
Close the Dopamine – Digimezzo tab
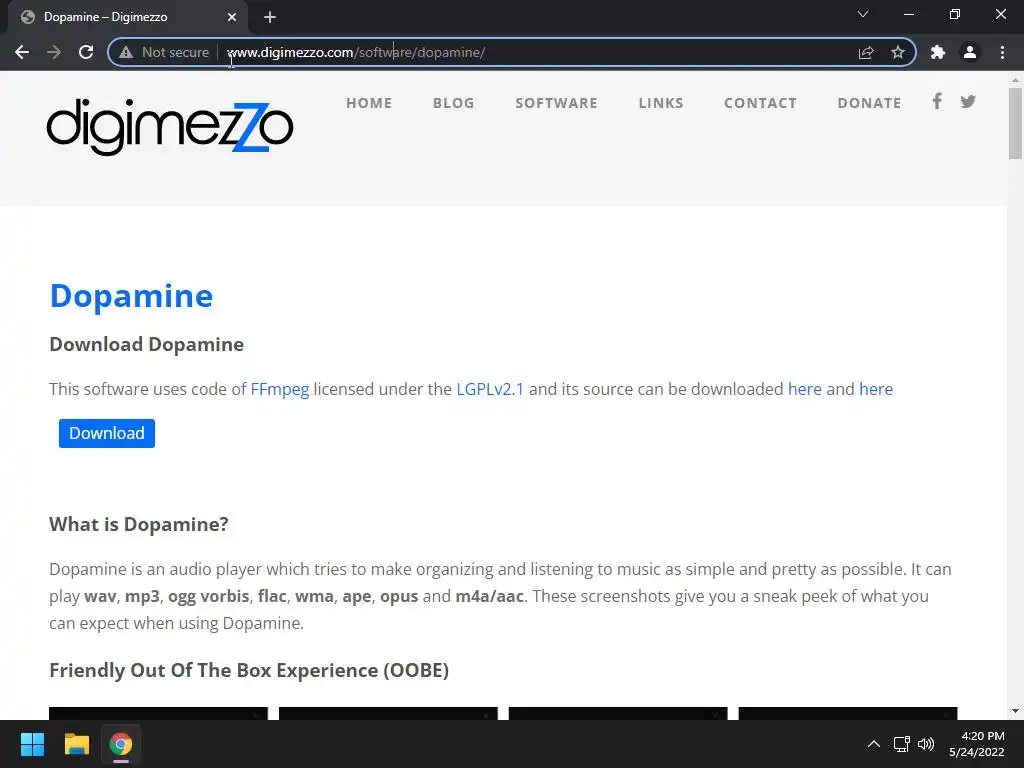pos(232,17)
